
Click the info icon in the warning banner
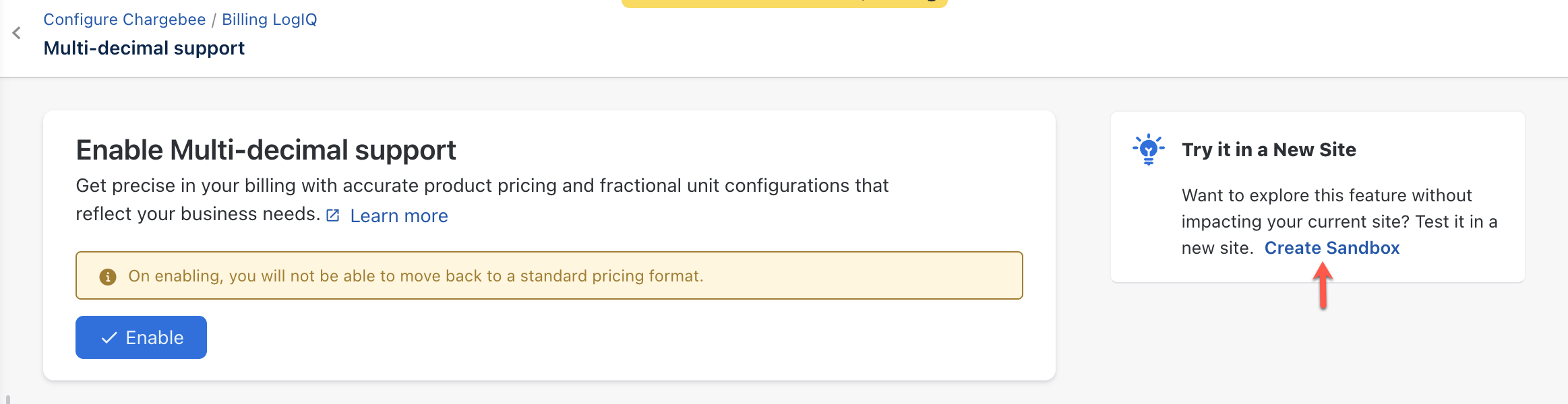click(x=108, y=277)
